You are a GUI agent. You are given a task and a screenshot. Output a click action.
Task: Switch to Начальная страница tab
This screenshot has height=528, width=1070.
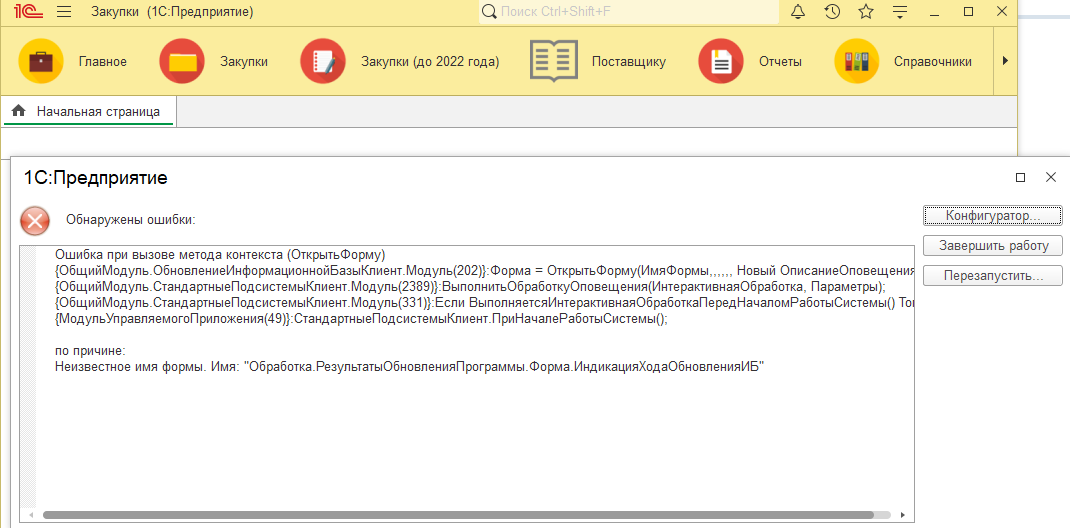click(x=89, y=111)
